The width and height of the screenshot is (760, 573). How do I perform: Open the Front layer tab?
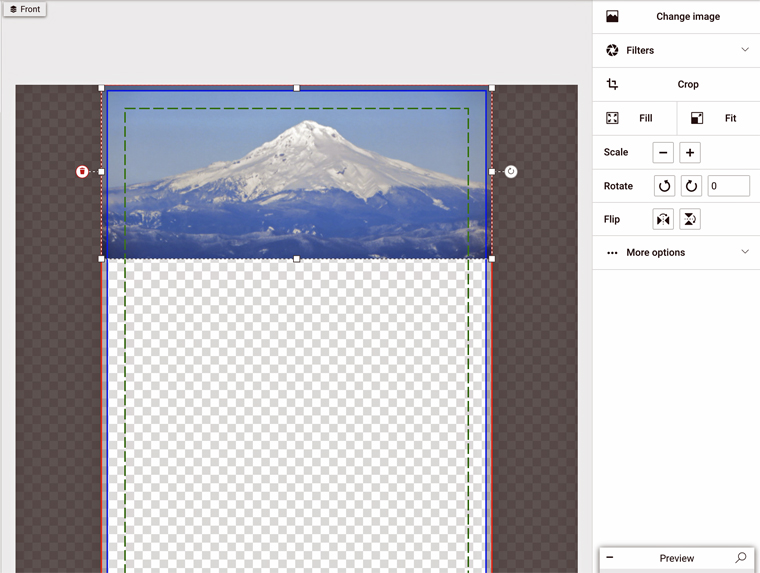click(x=25, y=9)
